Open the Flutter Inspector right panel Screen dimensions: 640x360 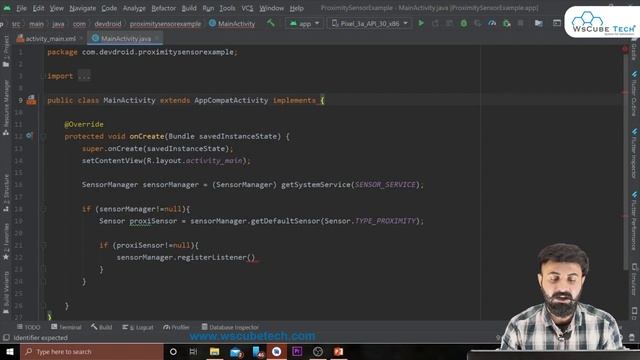[x=634, y=153]
